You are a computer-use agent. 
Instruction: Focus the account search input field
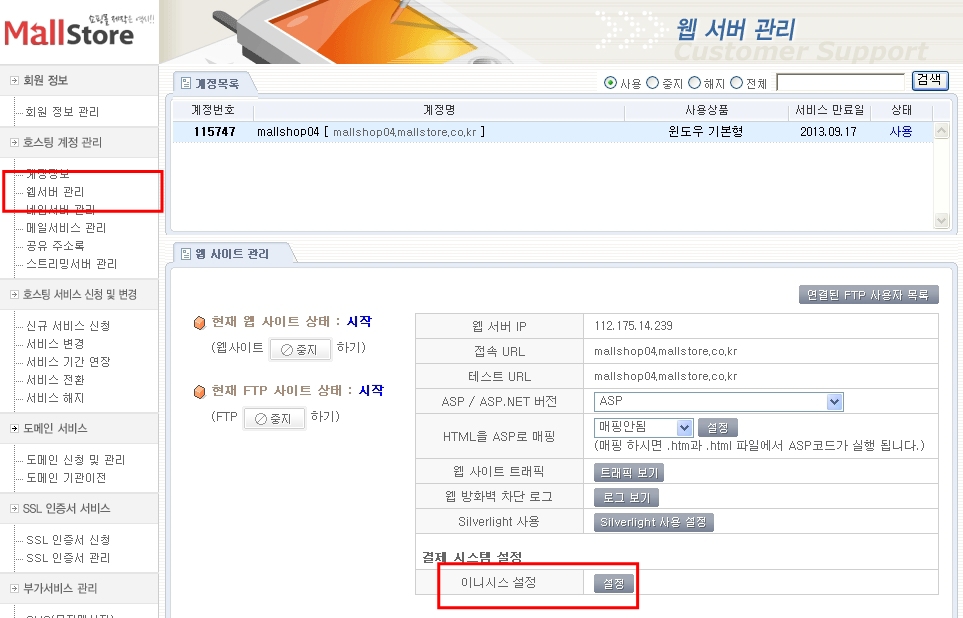pyautogui.click(x=840, y=82)
